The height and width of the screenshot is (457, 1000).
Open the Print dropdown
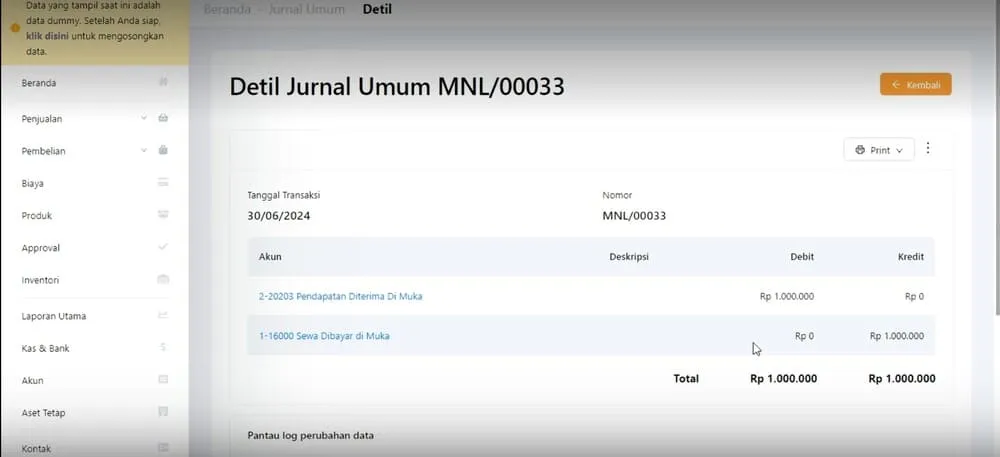[879, 150]
